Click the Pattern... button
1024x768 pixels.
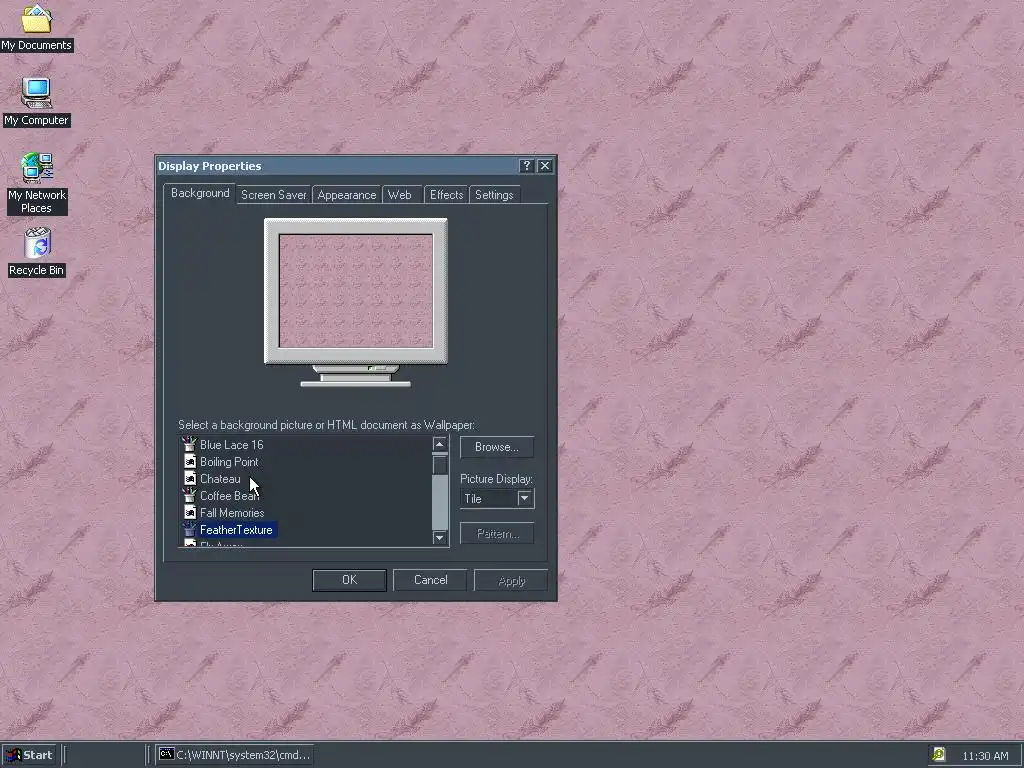pyautogui.click(x=497, y=534)
